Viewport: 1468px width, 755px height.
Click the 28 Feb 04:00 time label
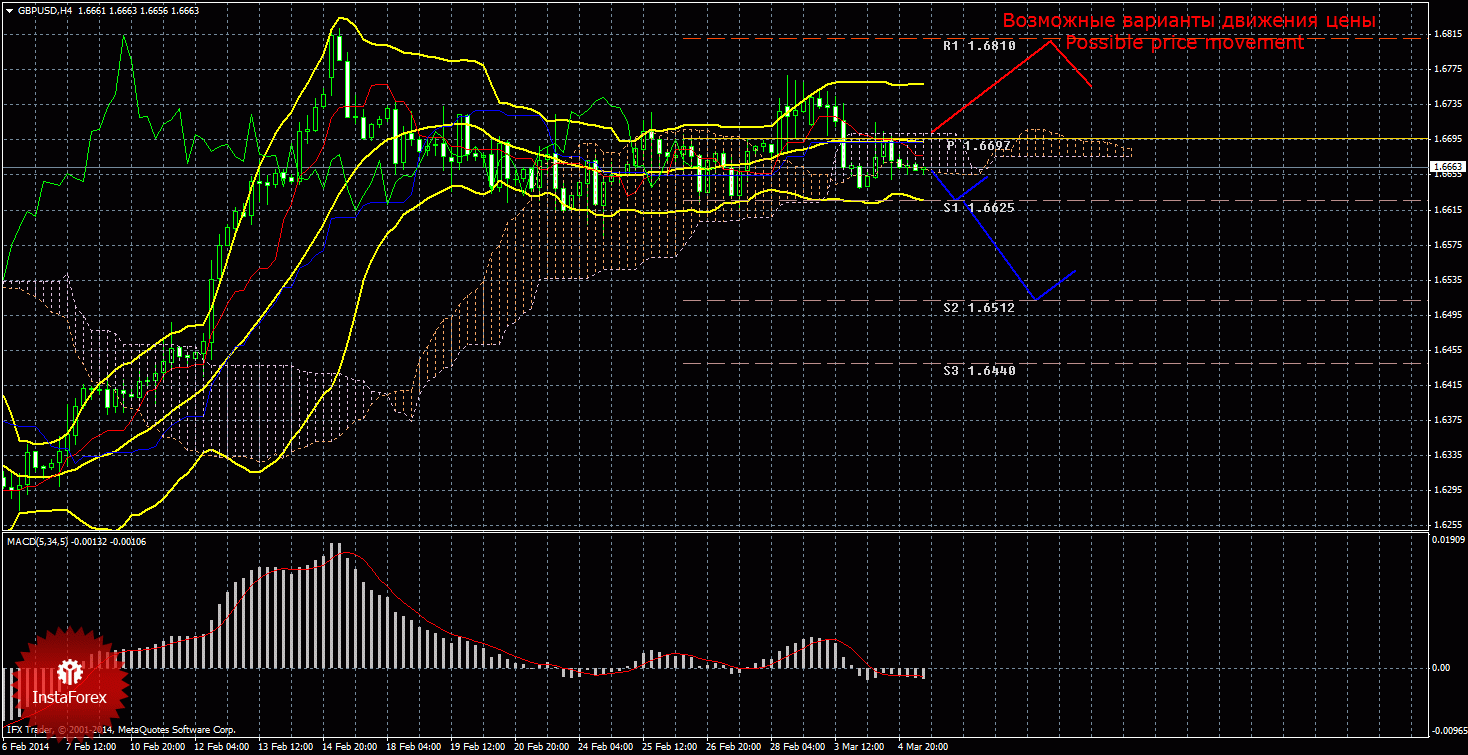tap(797, 746)
